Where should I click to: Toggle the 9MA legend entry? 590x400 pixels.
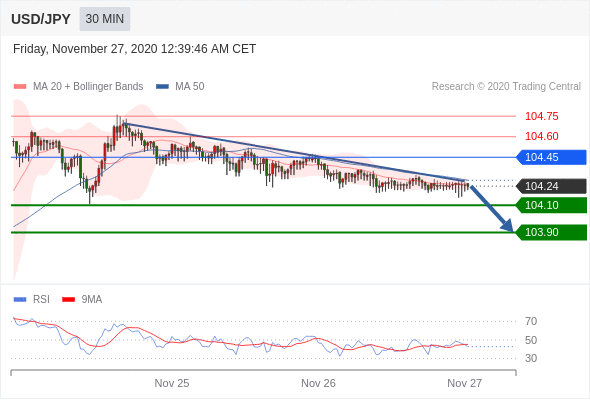point(82,300)
